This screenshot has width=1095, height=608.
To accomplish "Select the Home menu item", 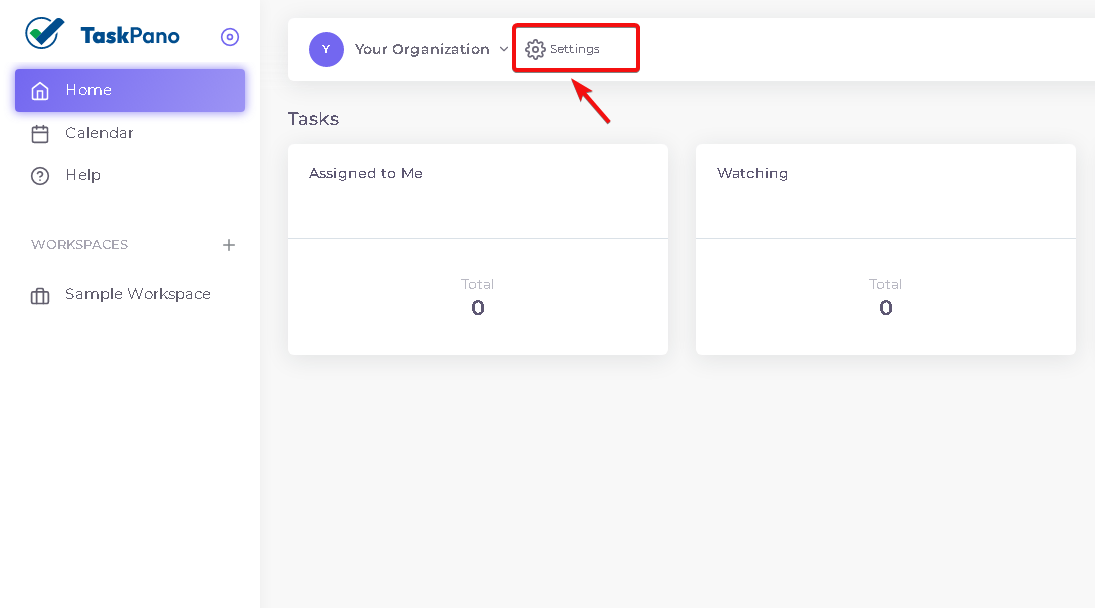I will (x=130, y=90).
